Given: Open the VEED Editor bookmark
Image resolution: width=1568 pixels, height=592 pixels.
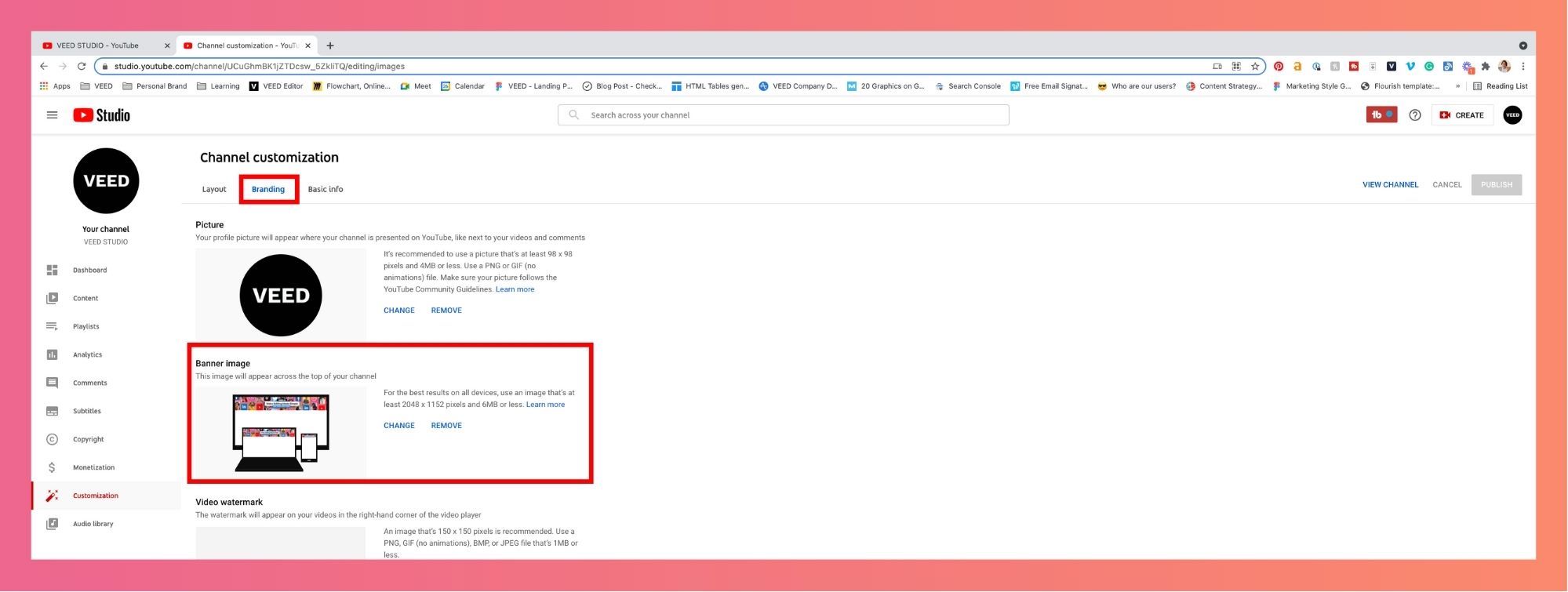Looking at the screenshot, I should click(x=275, y=86).
